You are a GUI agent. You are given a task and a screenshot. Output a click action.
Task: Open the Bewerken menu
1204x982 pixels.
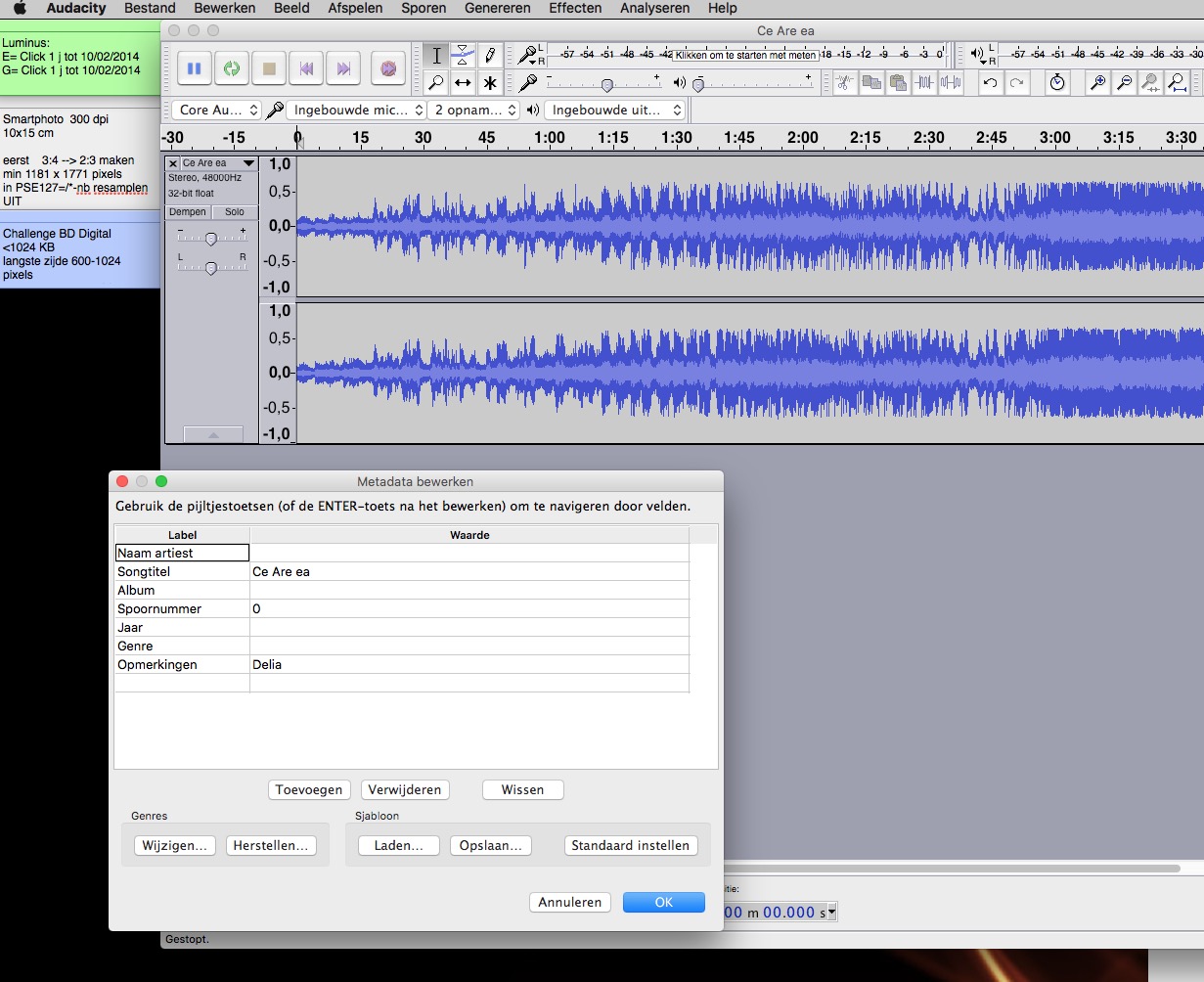click(225, 8)
